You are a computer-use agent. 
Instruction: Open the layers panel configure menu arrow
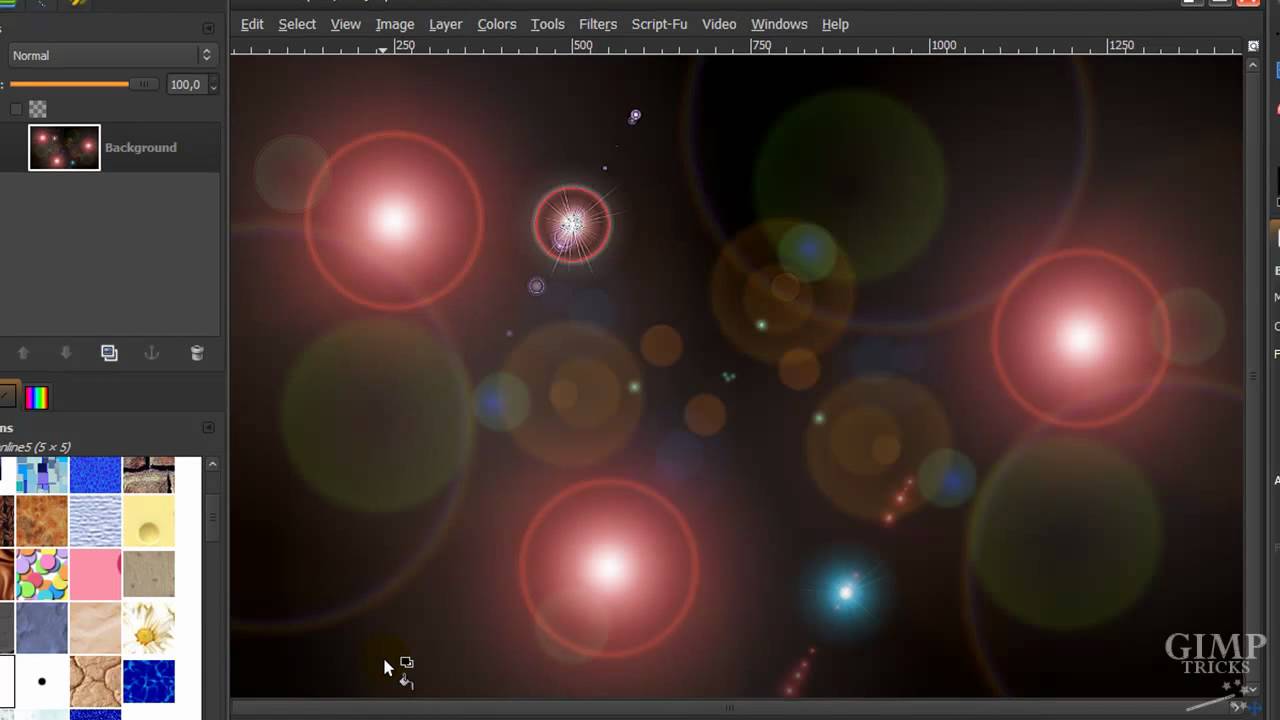(x=208, y=29)
